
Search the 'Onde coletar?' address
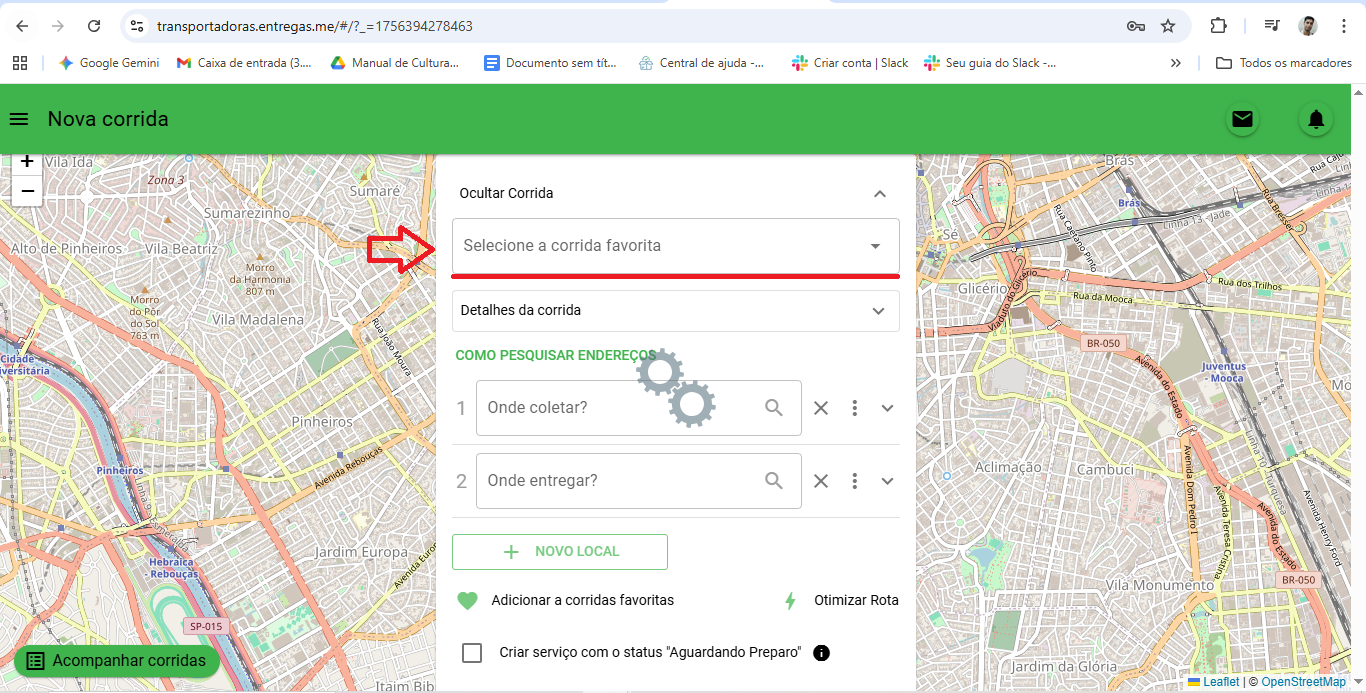pyautogui.click(x=773, y=408)
